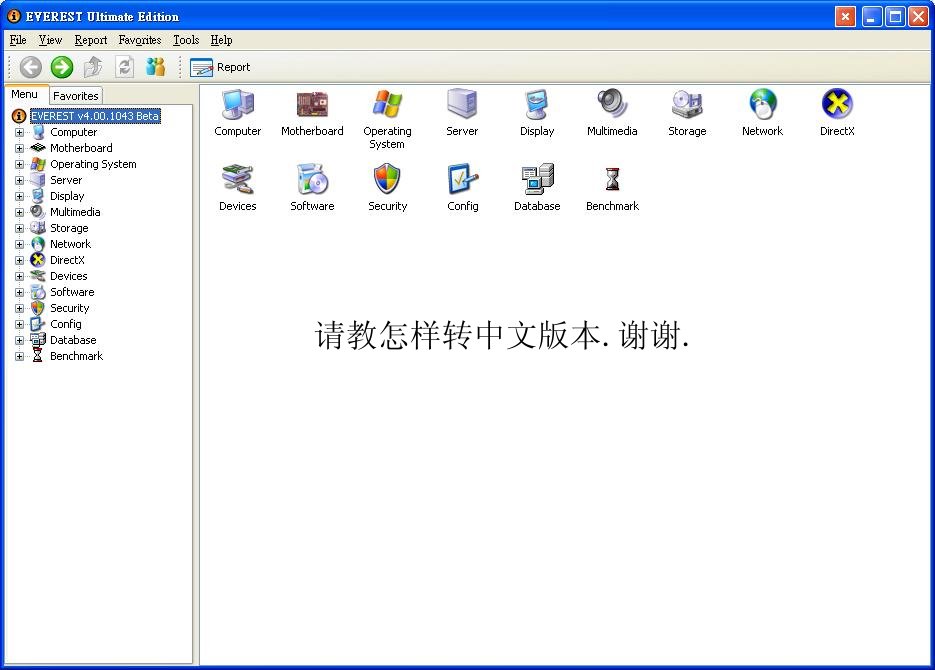Screen dimensions: 935x670
Task: Open the Database icon in main pane
Action: click(537, 179)
